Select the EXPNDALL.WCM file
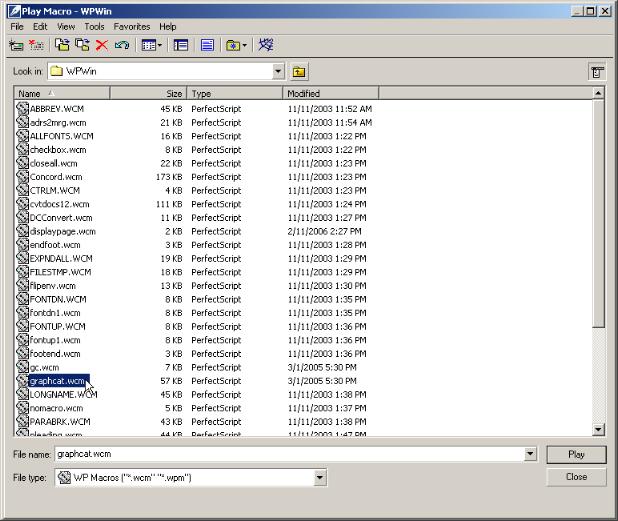Screen dimensions: 618x521 [61, 259]
